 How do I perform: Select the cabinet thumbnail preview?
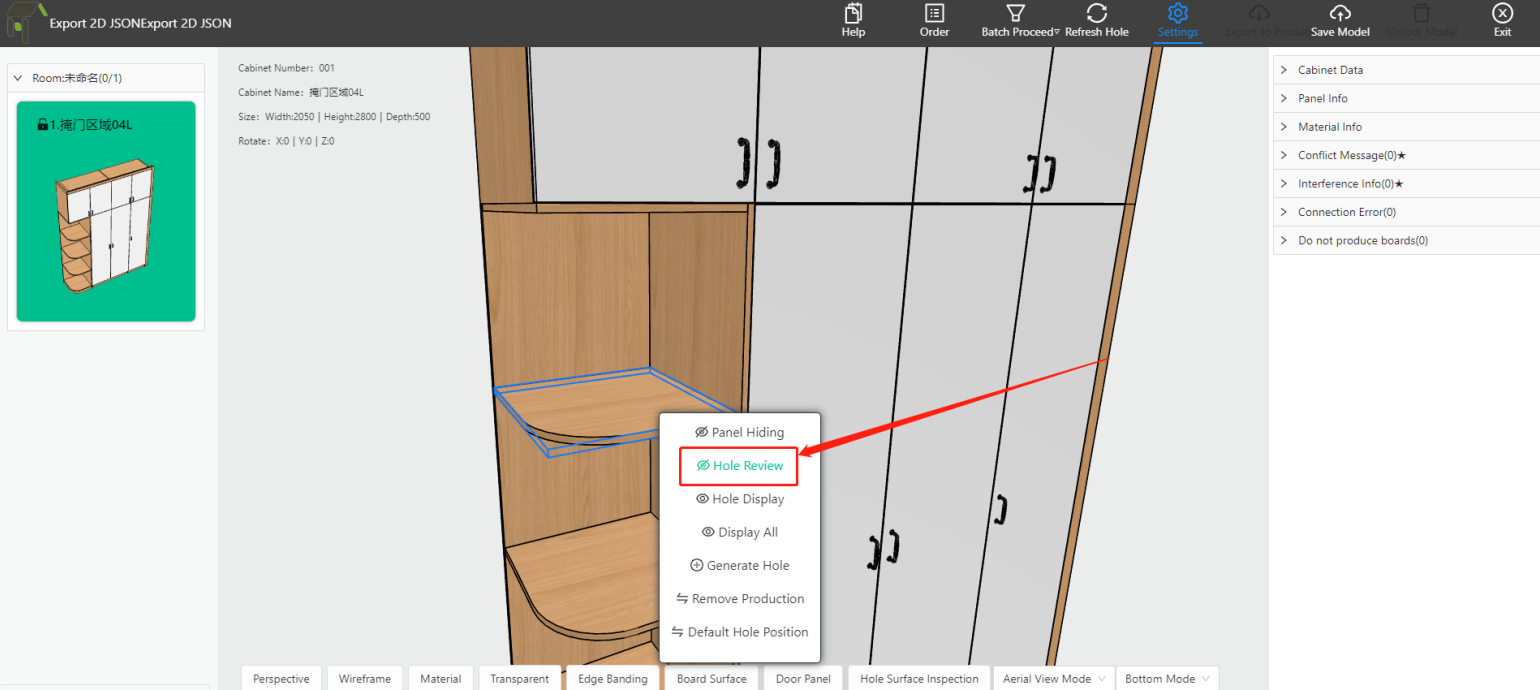[x=106, y=228]
